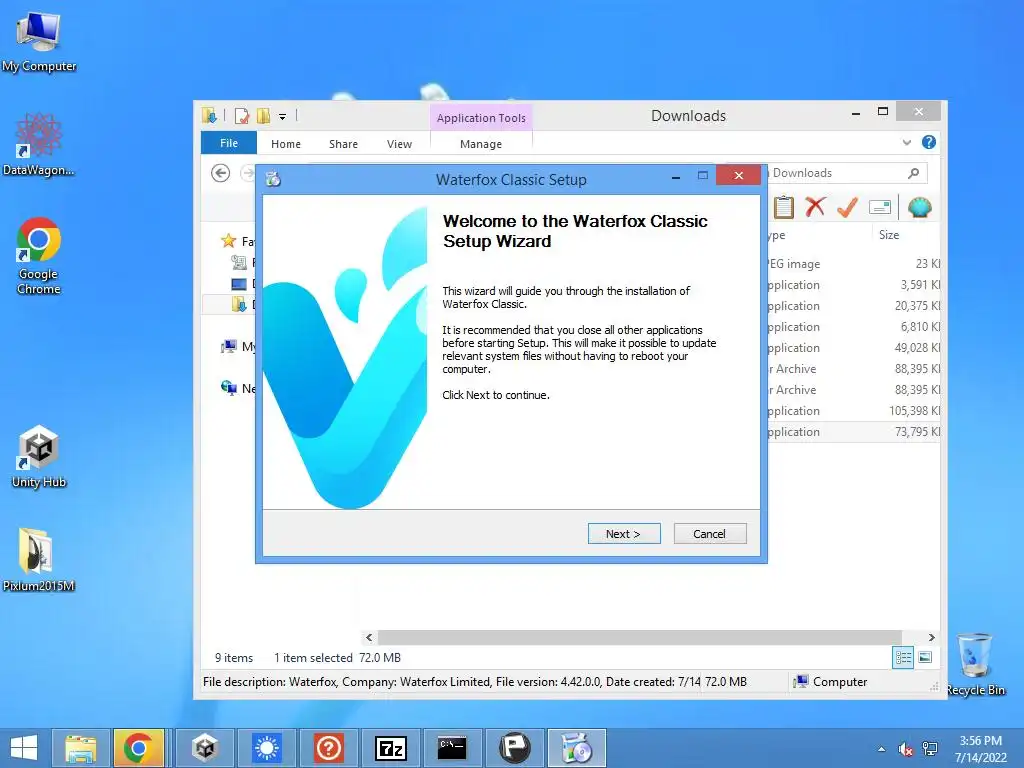This screenshot has width=1024, height=768.
Task: Select the file sized 3,591 KB
Action: [854, 285]
